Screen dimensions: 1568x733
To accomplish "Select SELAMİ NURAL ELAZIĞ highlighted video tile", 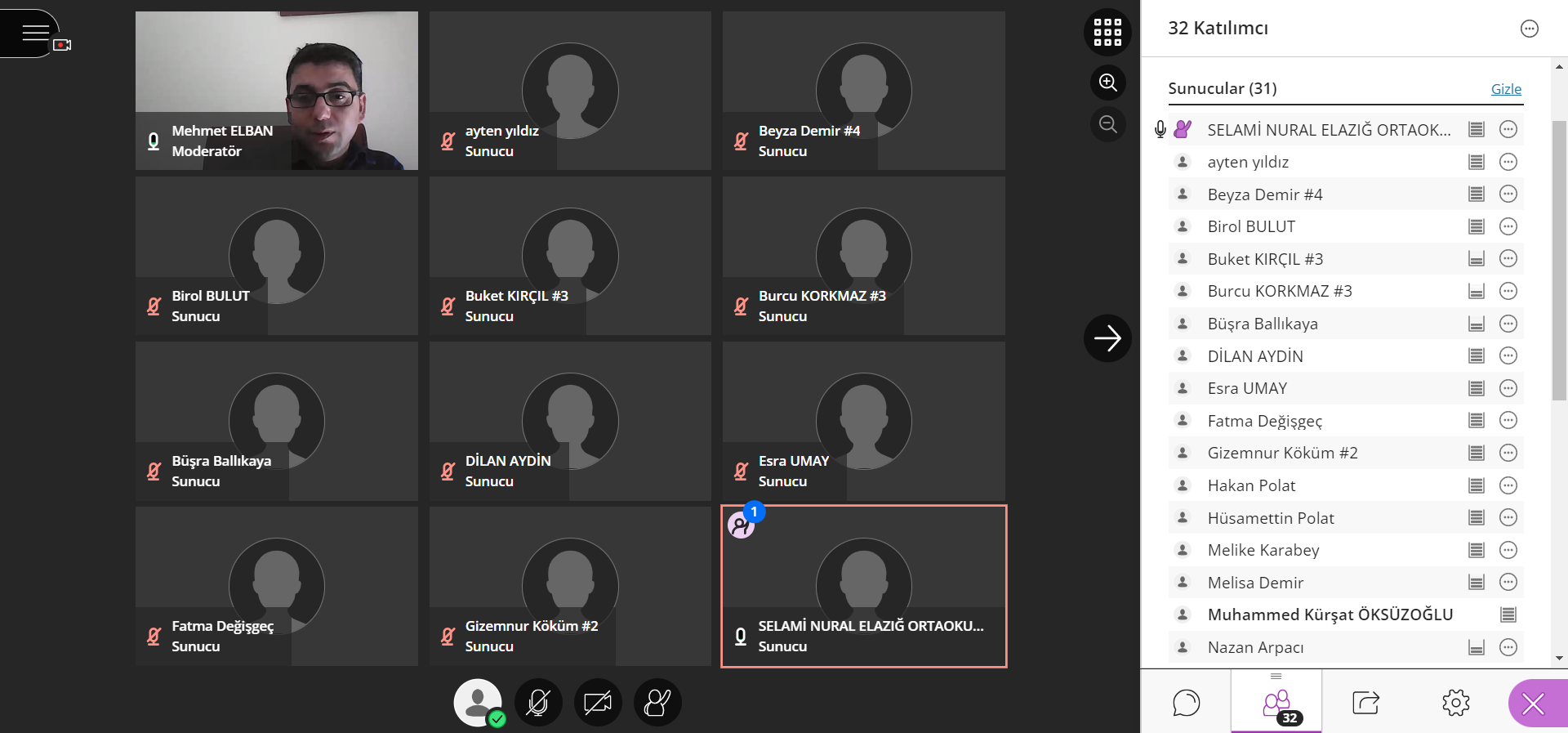I will coord(864,586).
